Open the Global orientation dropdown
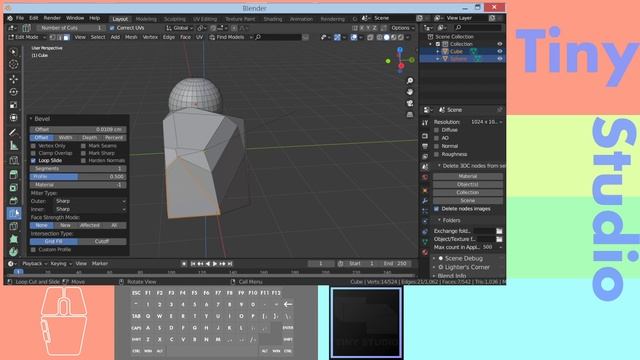640x360 pixels. [180, 28]
